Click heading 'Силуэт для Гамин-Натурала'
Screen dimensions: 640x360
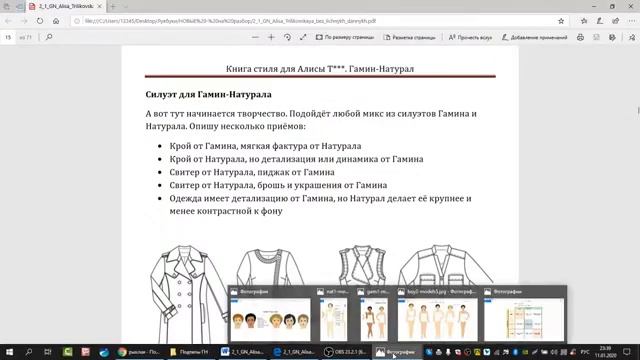[x=208, y=94]
